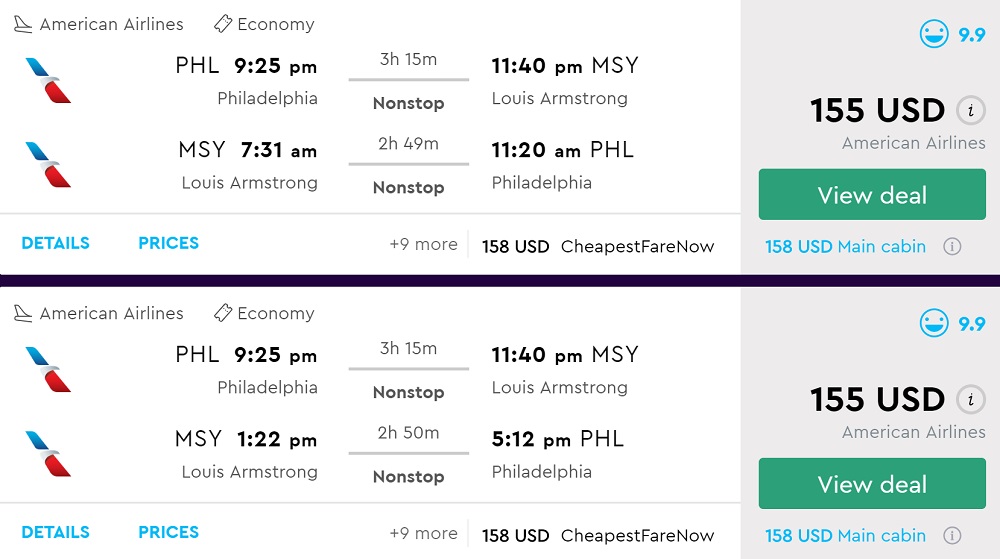Select 158 USD Main cabin link in first result
This screenshot has height=559, width=1000.
point(845,246)
